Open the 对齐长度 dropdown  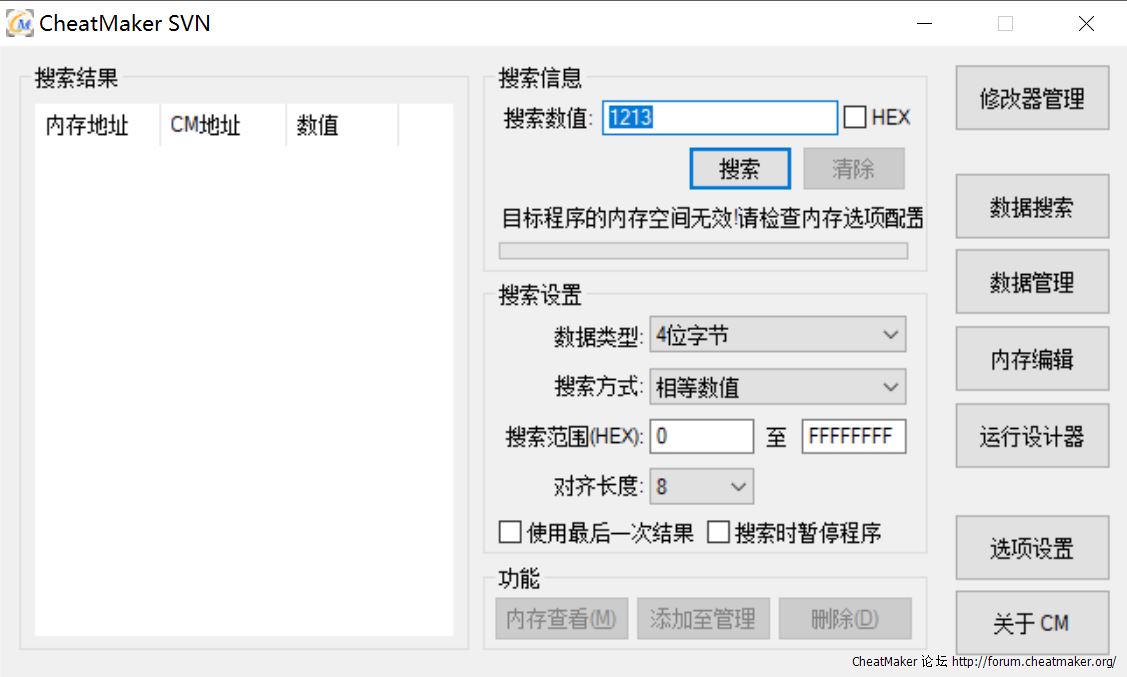[701, 487]
